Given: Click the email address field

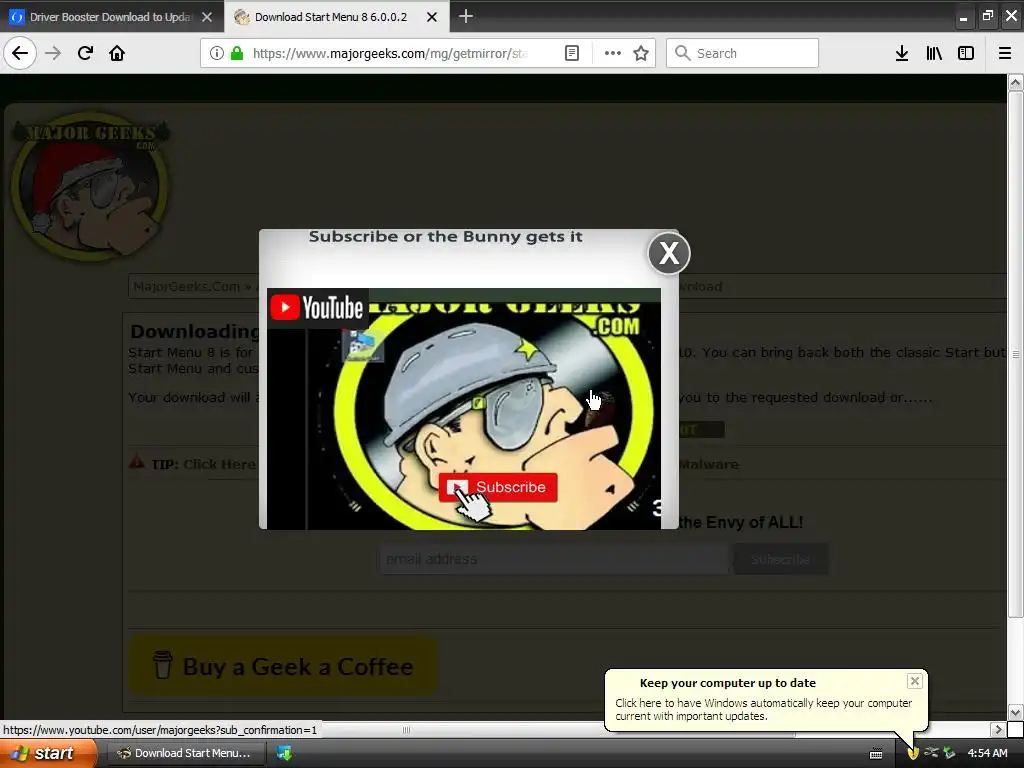Looking at the screenshot, I should coord(554,559).
